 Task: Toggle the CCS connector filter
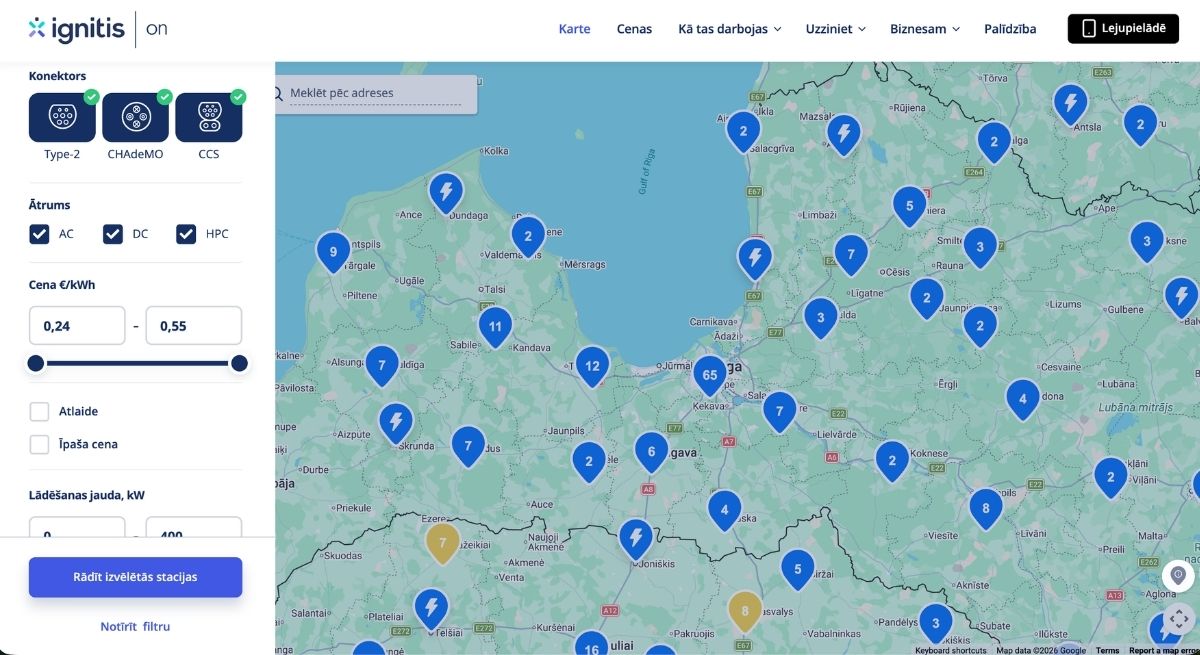click(x=209, y=117)
